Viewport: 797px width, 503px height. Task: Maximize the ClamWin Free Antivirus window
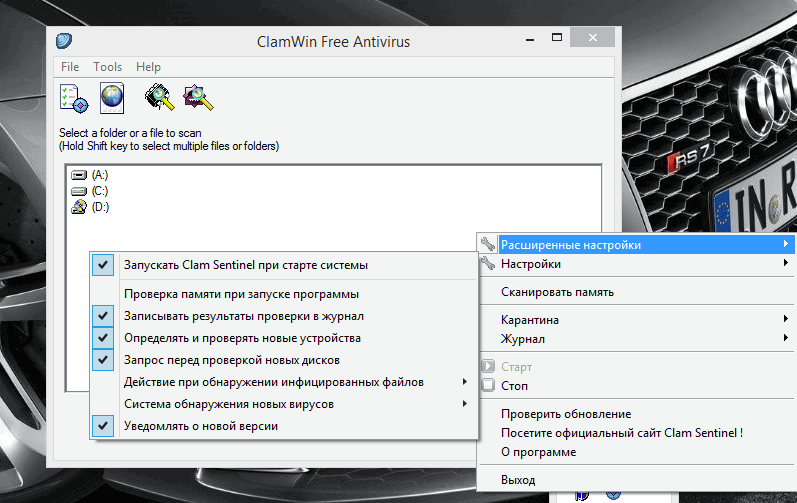[x=557, y=38]
